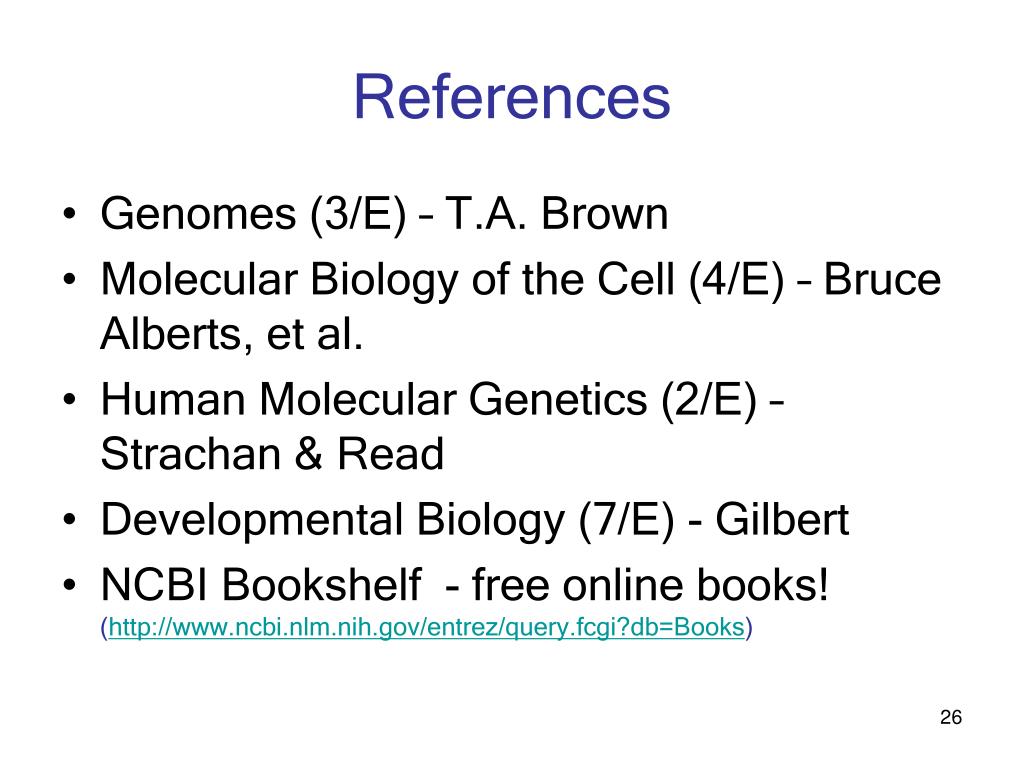This screenshot has width=1024, height=768.
Task: Click the word Bruce
Action: 882,280
